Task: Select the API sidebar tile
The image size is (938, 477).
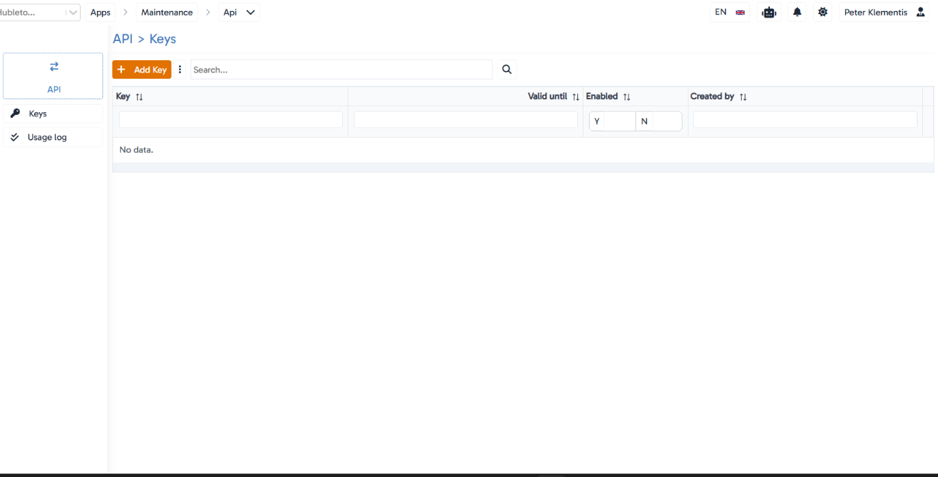Action: coord(53,76)
